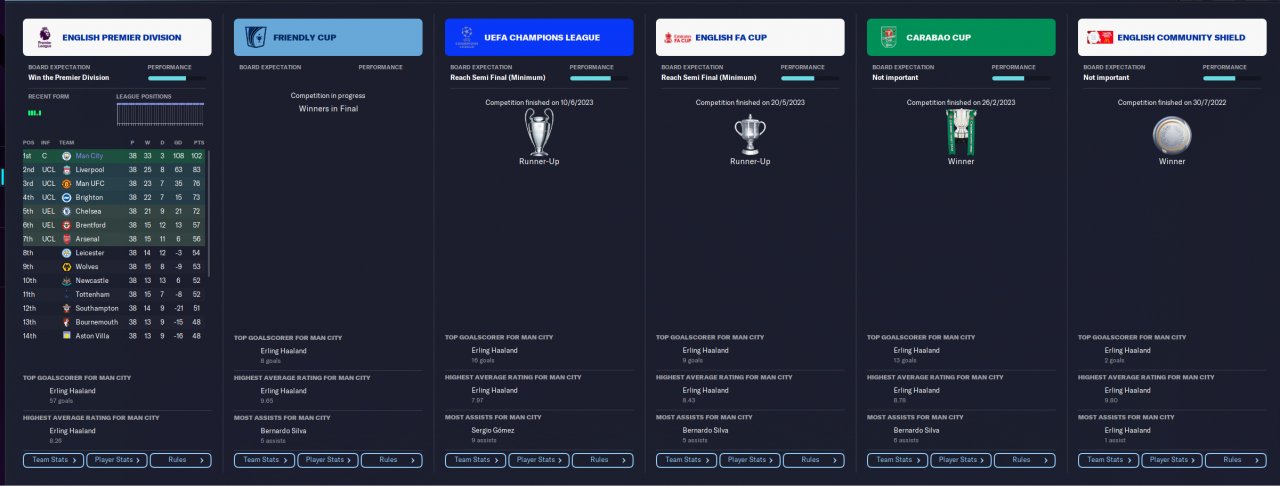Open Team Stats for English Premier Division
This screenshot has height=486, width=1280.
(53, 460)
